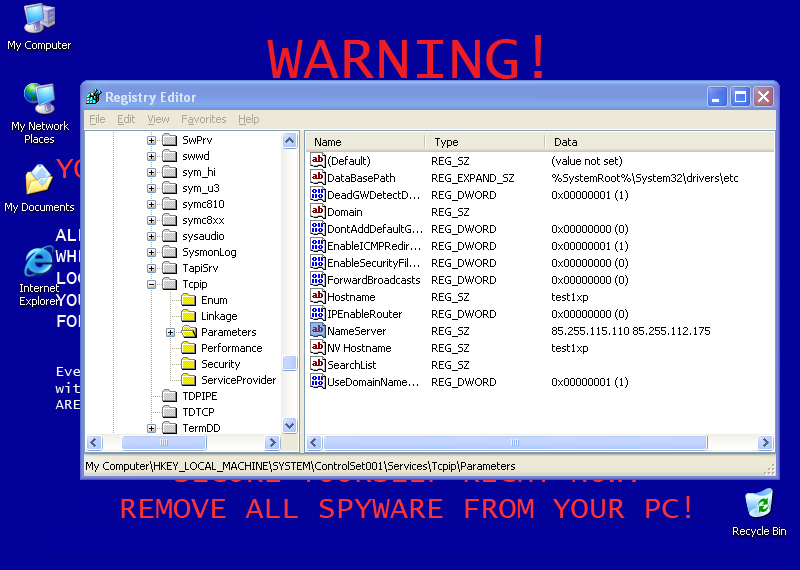Viewport: 800px width, 570px height.
Task: Open the Favorites menu
Action: click(x=204, y=119)
